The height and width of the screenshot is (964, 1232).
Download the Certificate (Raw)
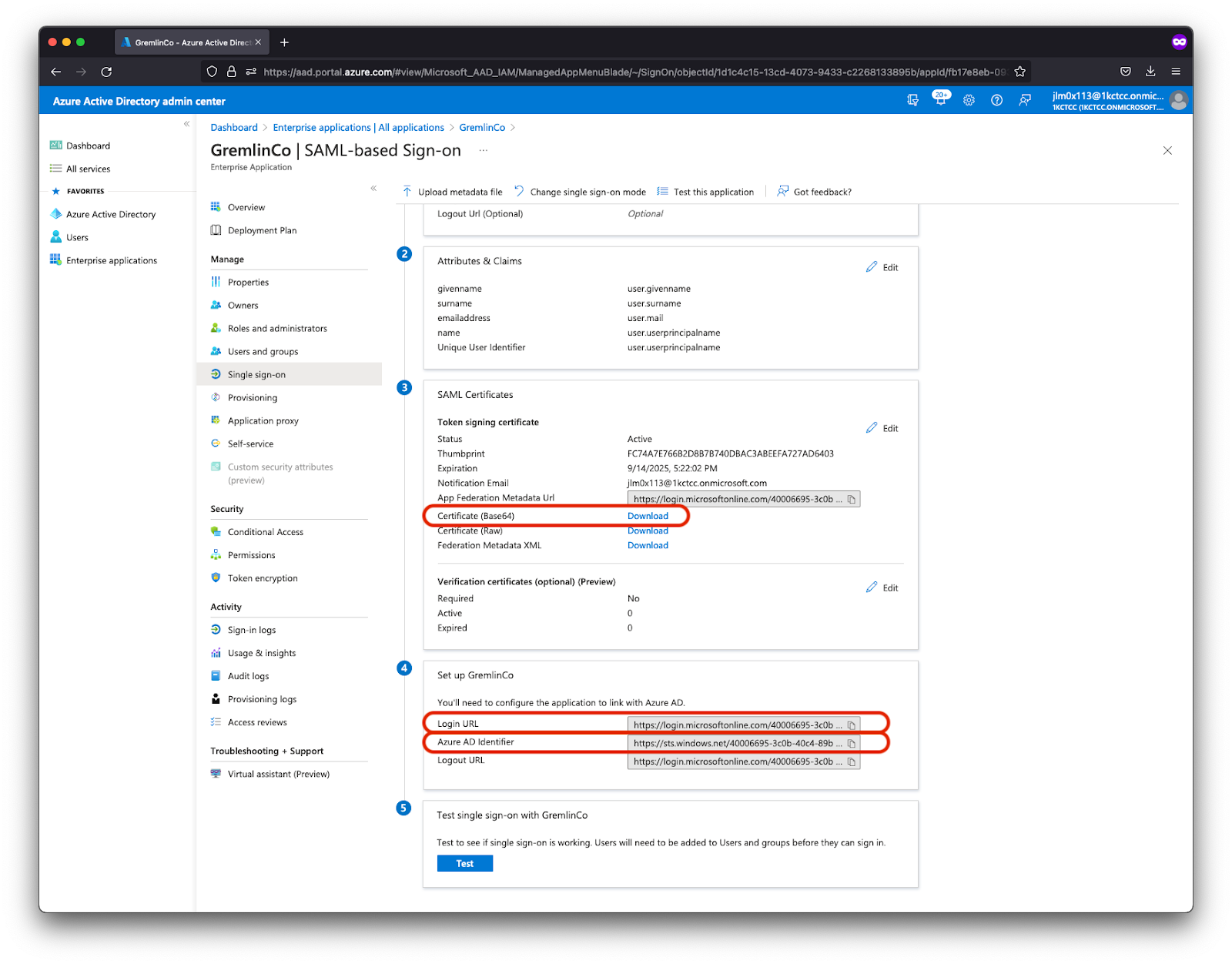648,531
